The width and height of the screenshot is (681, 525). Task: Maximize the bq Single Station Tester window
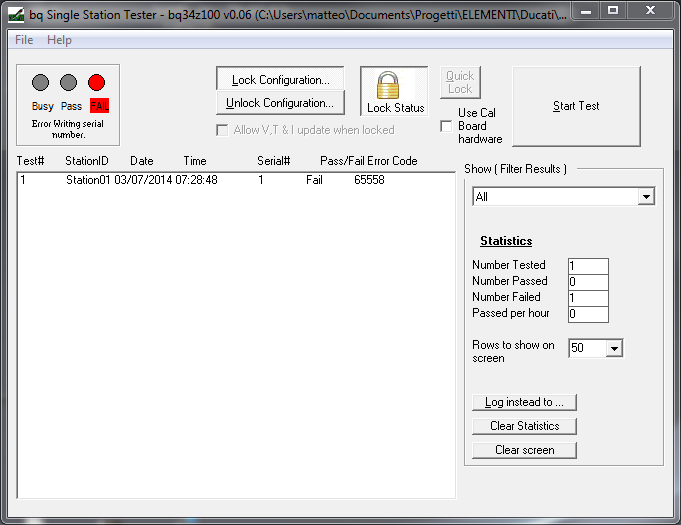(613, 11)
